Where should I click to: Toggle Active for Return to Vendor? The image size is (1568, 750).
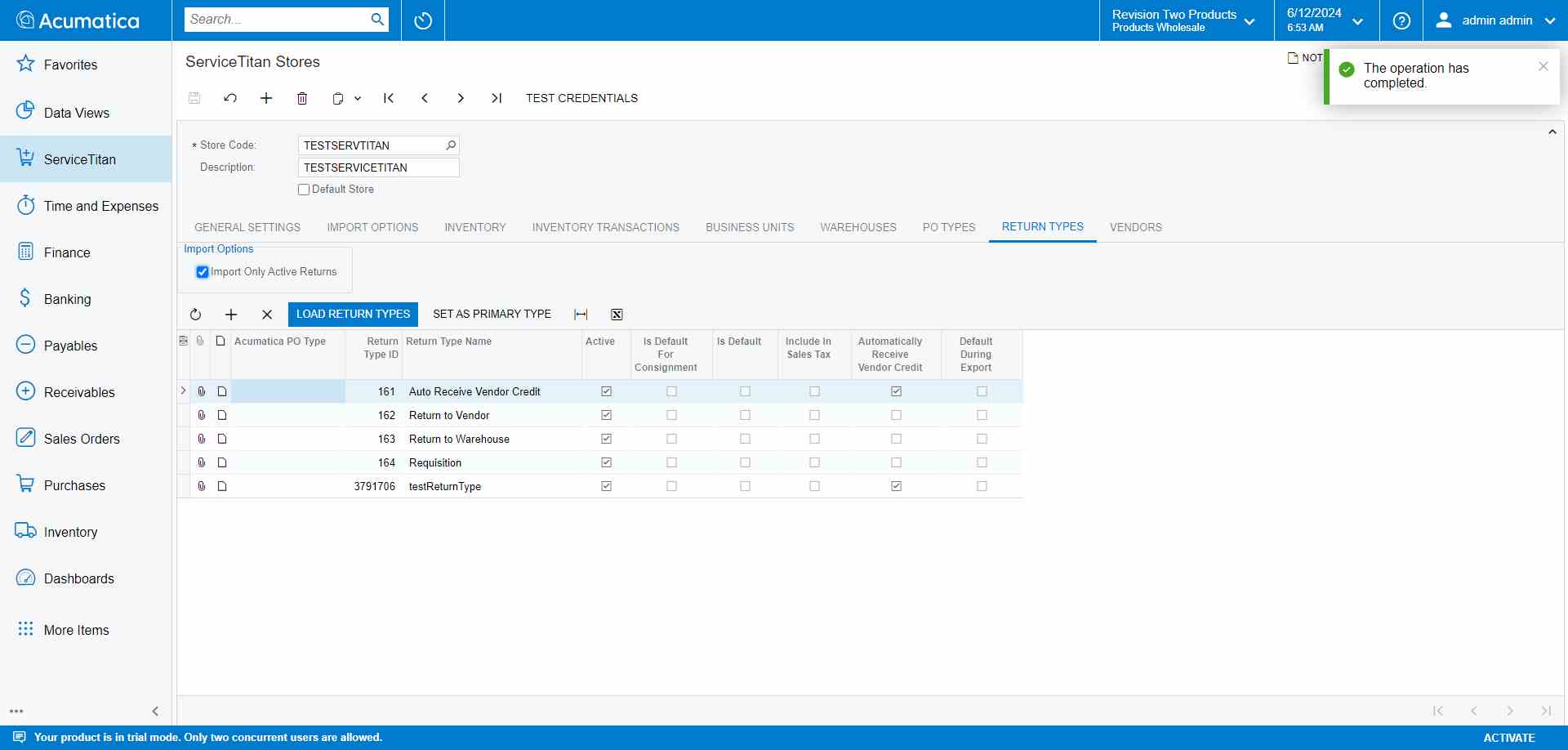tap(606, 415)
